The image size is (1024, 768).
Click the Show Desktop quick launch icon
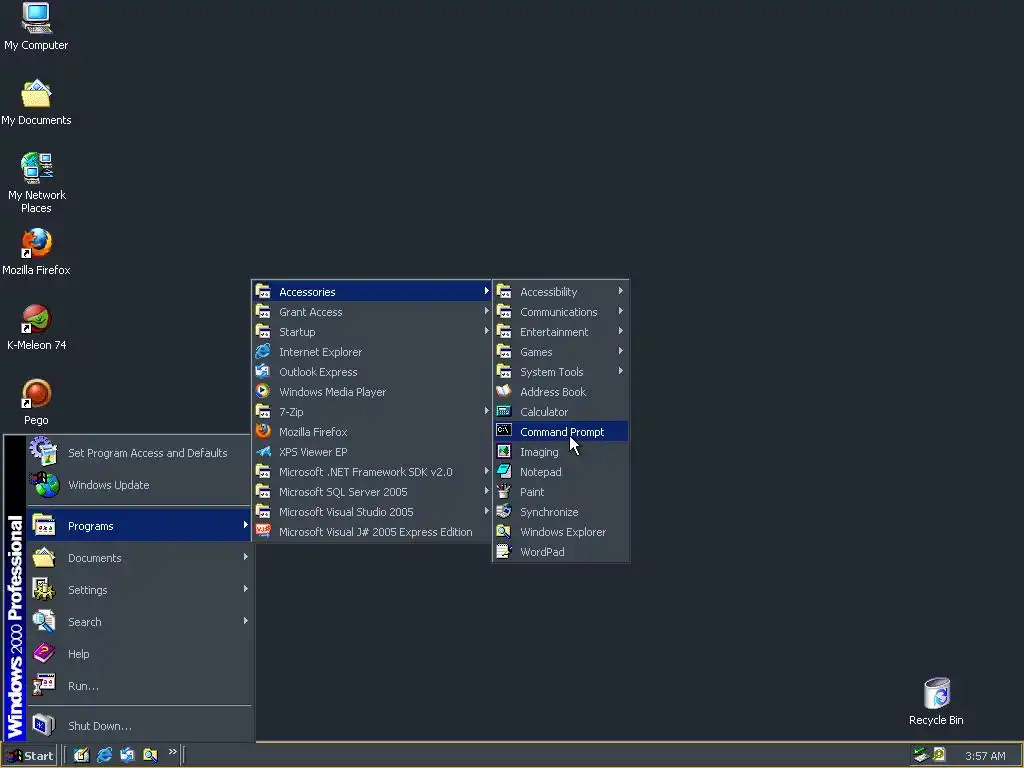[81, 755]
